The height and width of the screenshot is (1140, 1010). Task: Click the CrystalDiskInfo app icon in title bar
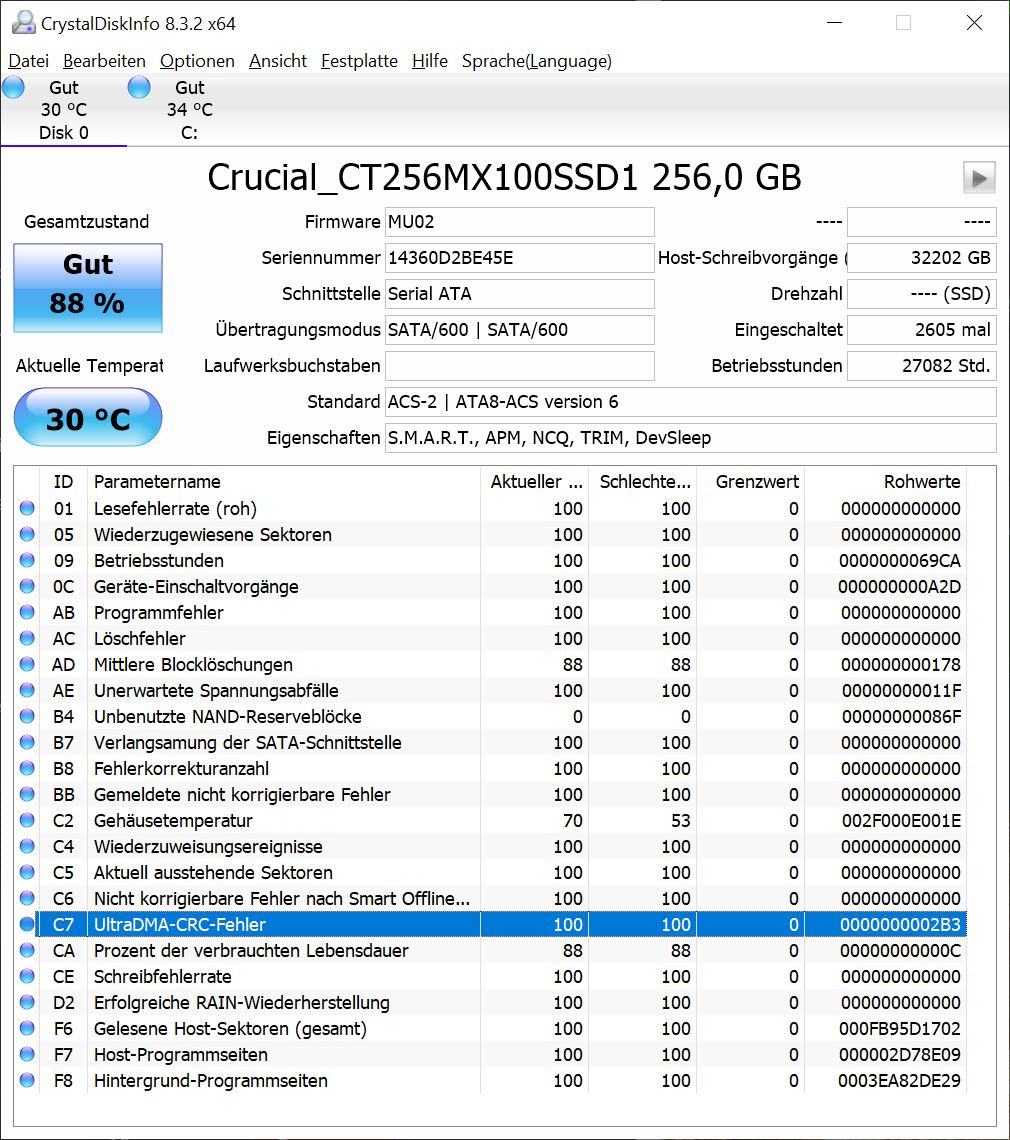23,23
